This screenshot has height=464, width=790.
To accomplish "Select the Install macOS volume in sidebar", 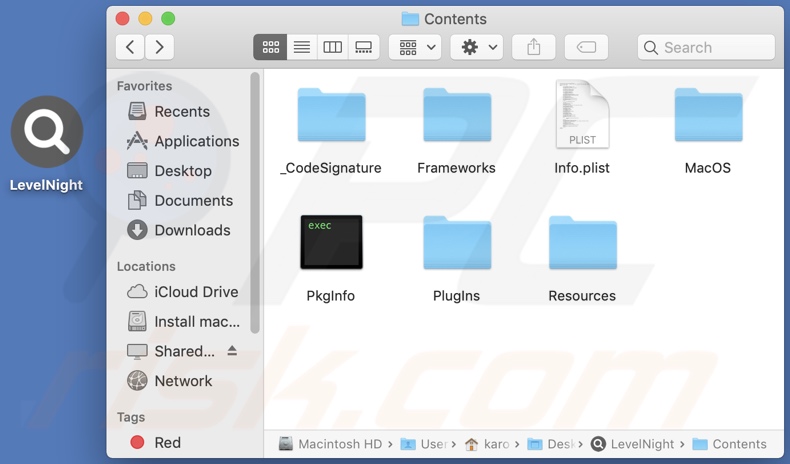I will [182, 321].
